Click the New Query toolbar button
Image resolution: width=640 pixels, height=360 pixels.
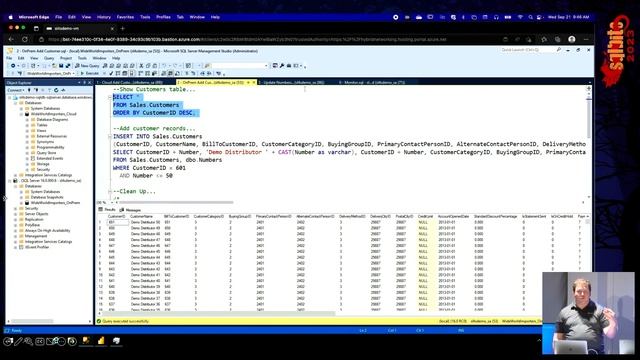[x=87, y=66]
